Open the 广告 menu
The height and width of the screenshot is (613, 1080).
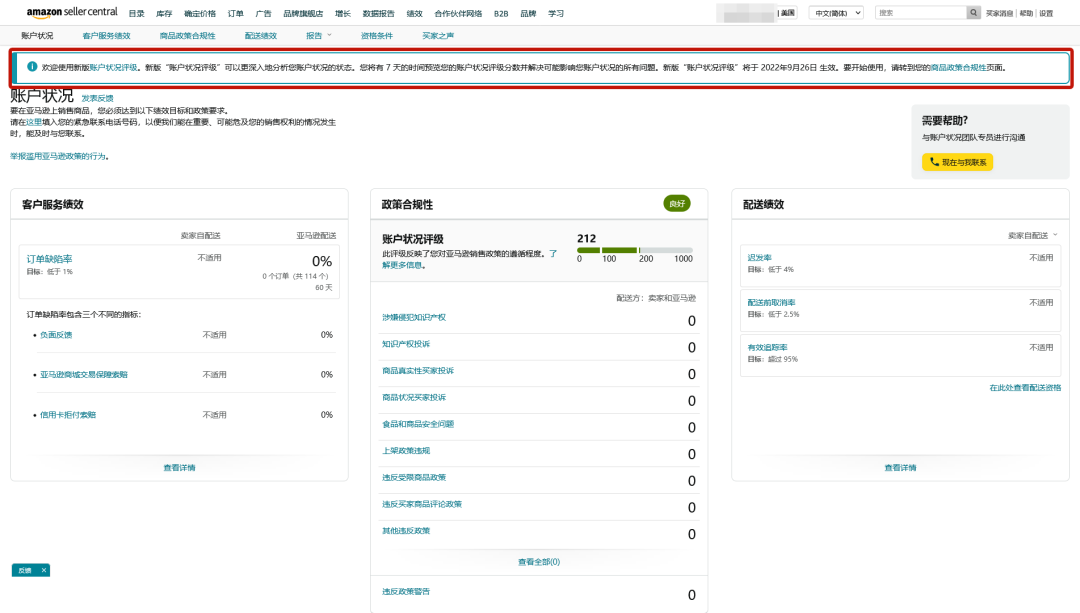(263, 14)
